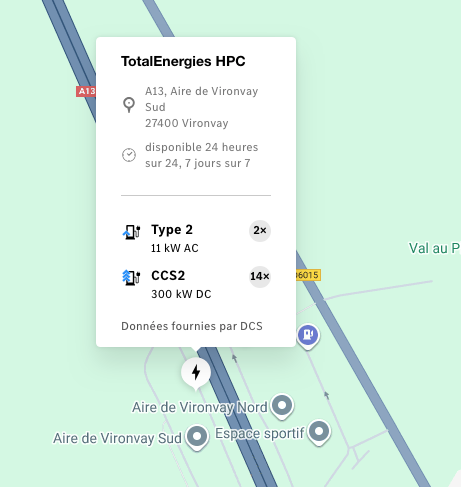The height and width of the screenshot is (487, 461).
Task: Click the TotalEnergies HPC title
Action: coord(183,61)
